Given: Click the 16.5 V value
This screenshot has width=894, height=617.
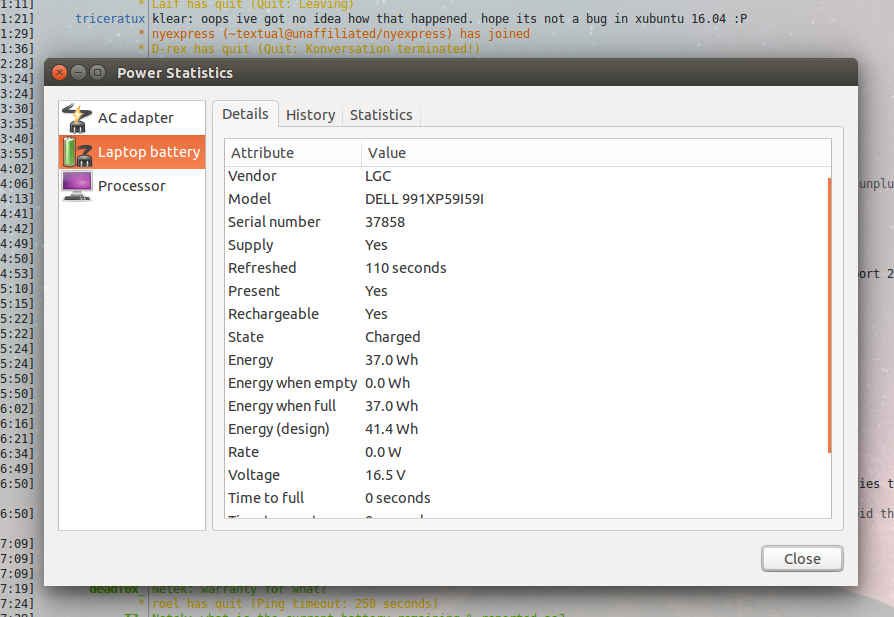Looking at the screenshot, I should 385,475.
